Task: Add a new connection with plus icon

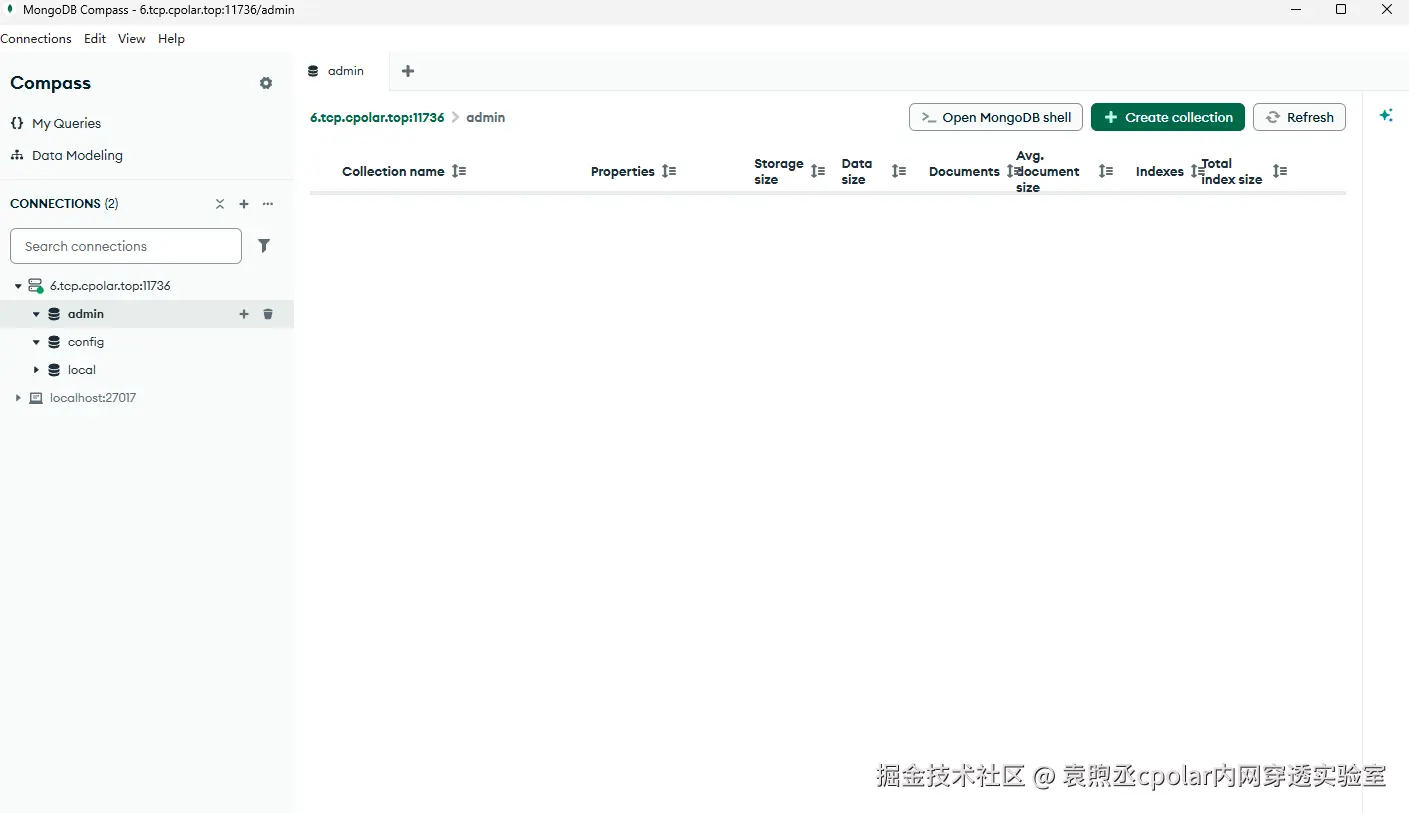Action: pyautogui.click(x=244, y=204)
